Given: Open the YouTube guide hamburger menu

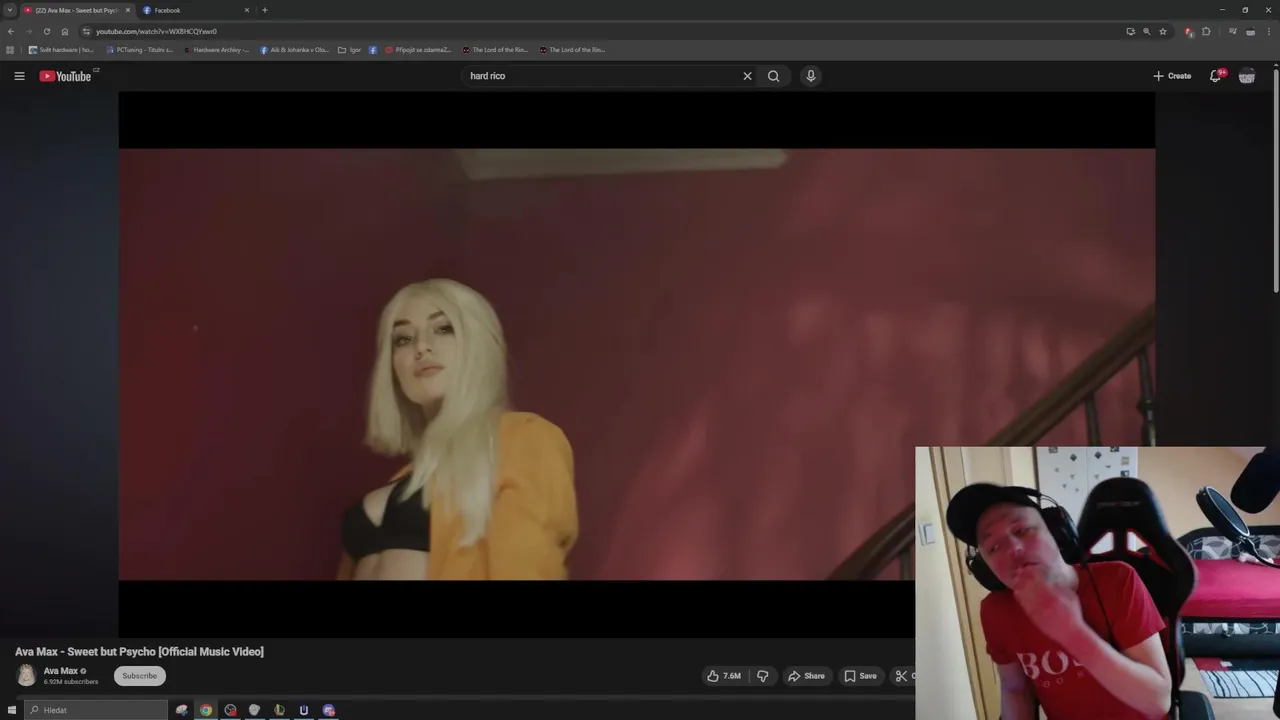Looking at the screenshot, I should pos(19,76).
